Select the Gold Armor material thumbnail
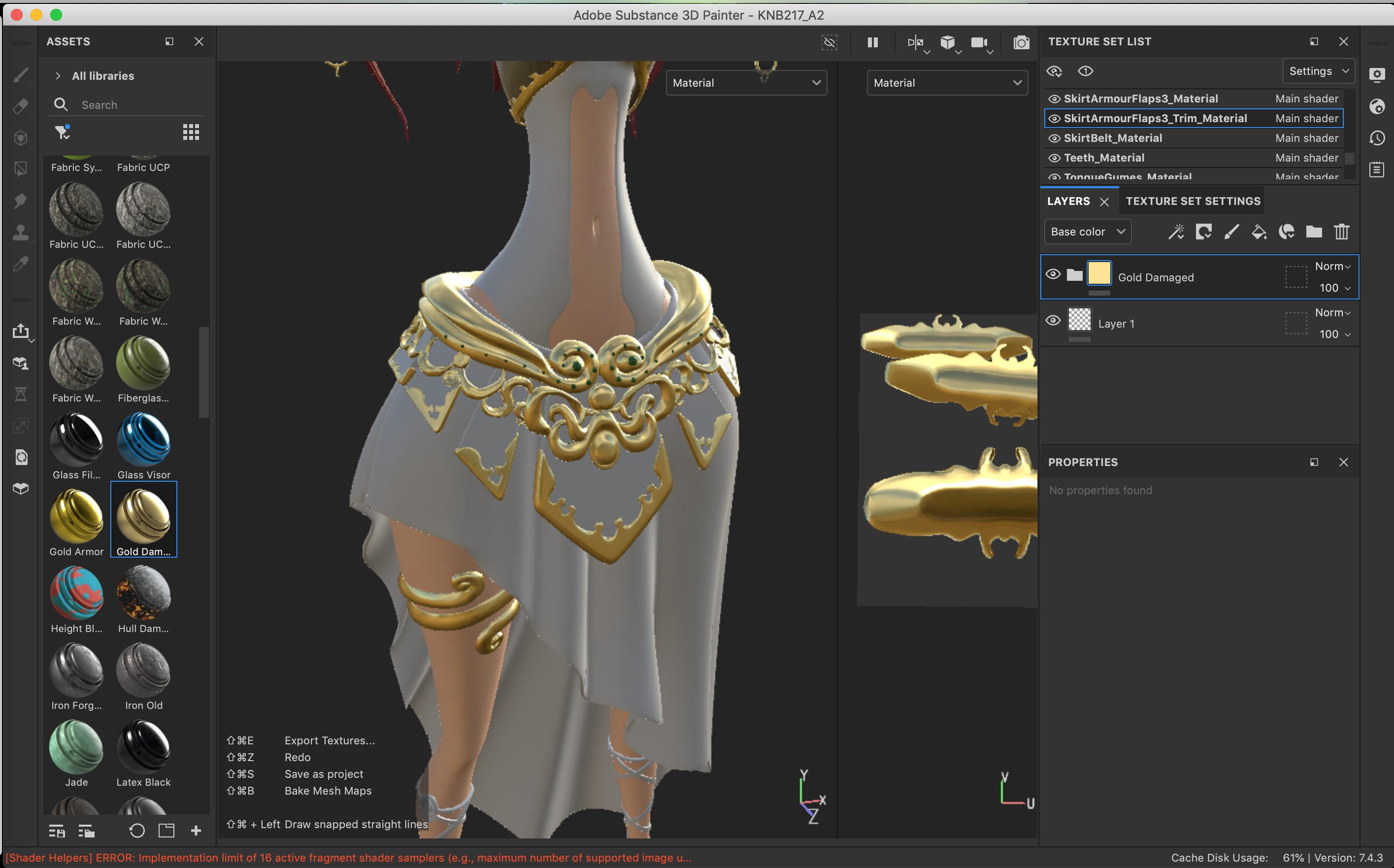 tap(76, 517)
